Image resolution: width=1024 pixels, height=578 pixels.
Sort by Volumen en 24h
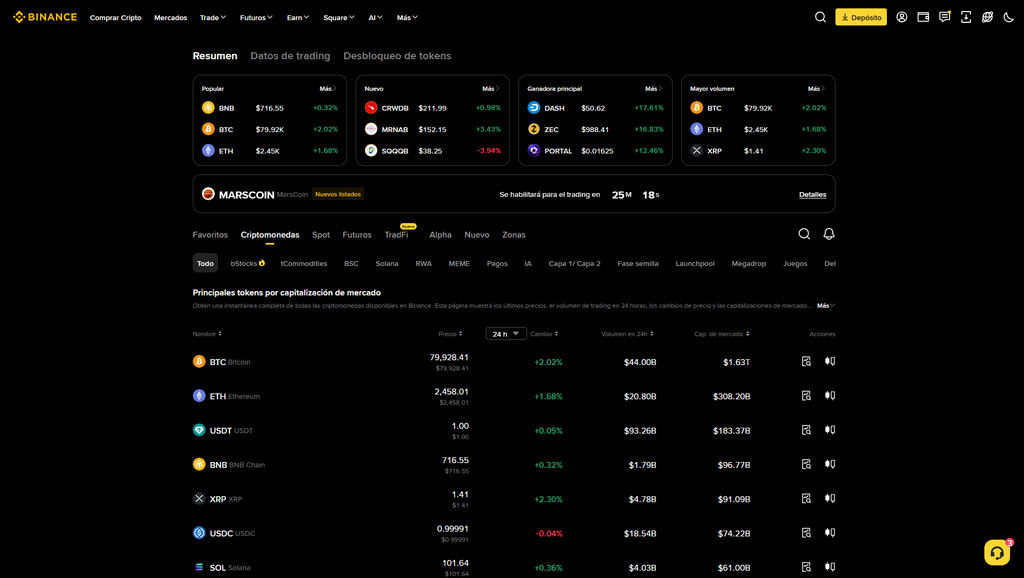point(627,334)
